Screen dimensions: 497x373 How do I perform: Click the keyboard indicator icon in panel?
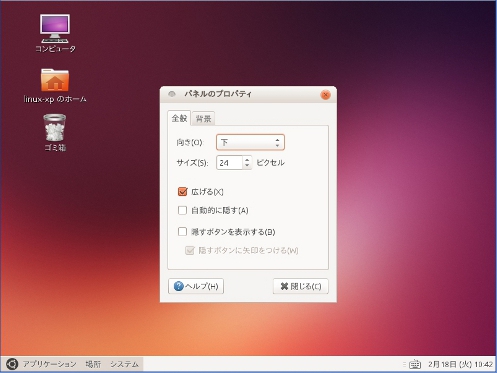pyautogui.click(x=415, y=364)
